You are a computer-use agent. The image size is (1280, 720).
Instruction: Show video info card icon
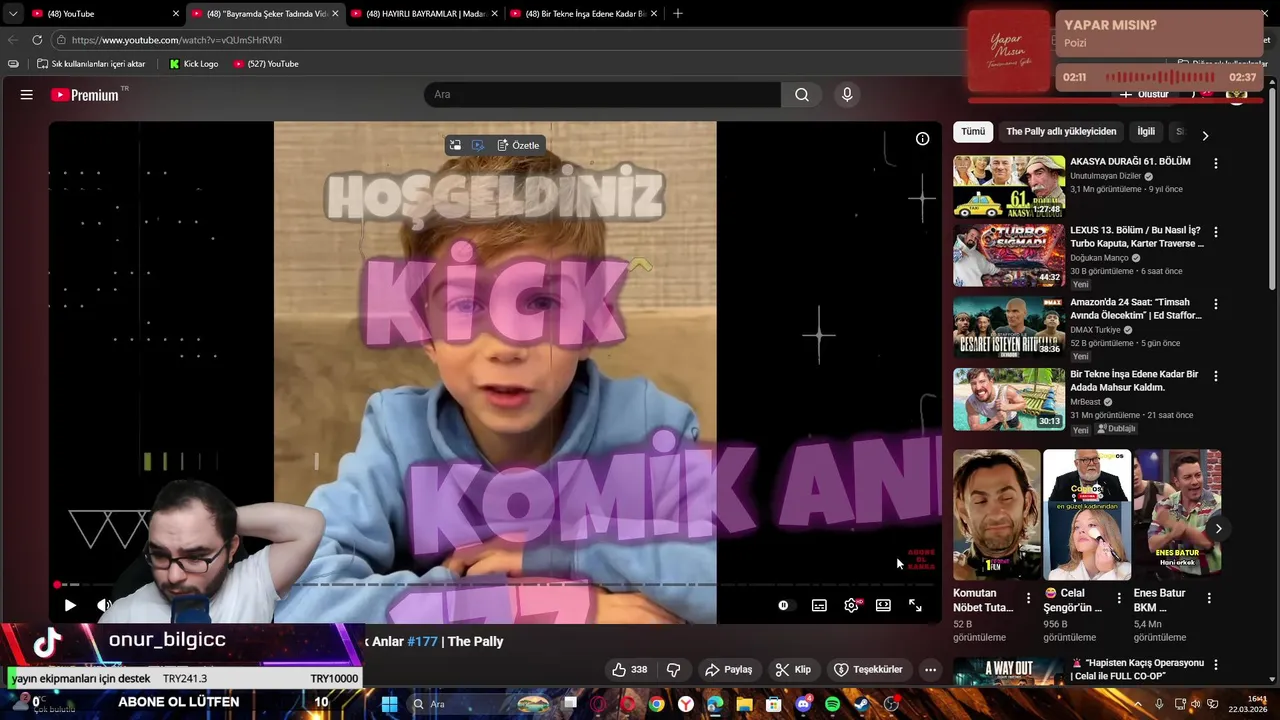pyautogui.click(x=923, y=139)
